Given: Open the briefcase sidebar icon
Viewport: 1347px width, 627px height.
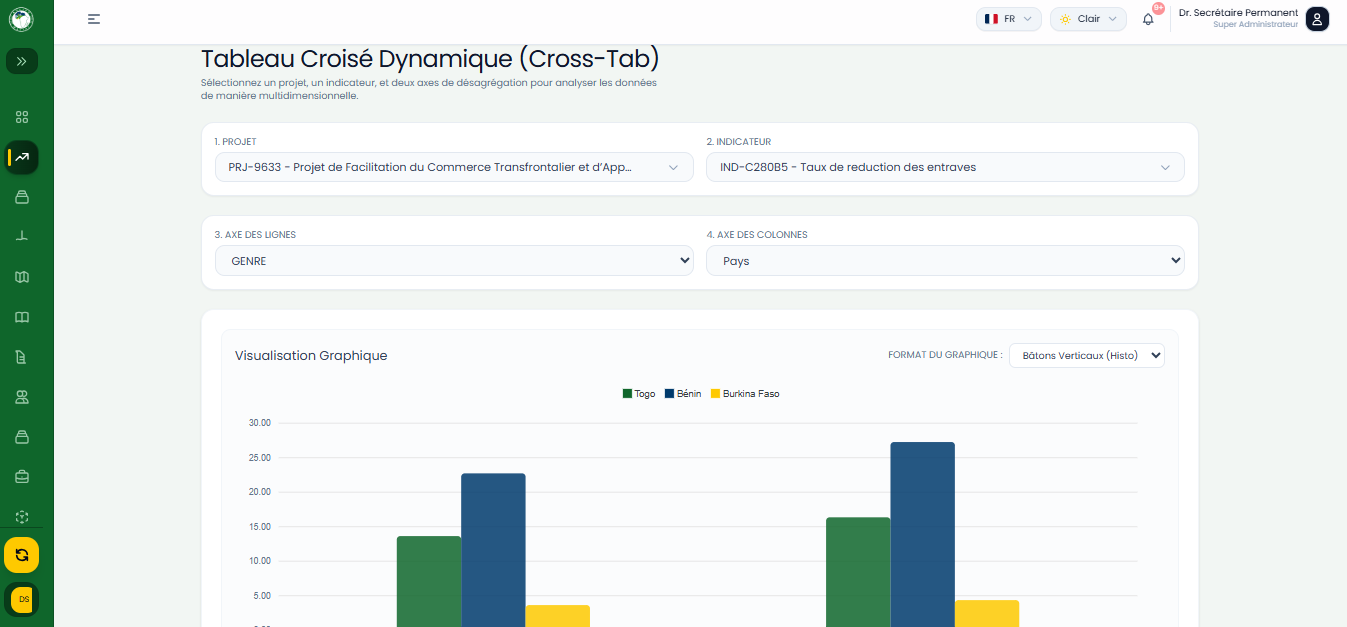Looking at the screenshot, I should coord(22,477).
